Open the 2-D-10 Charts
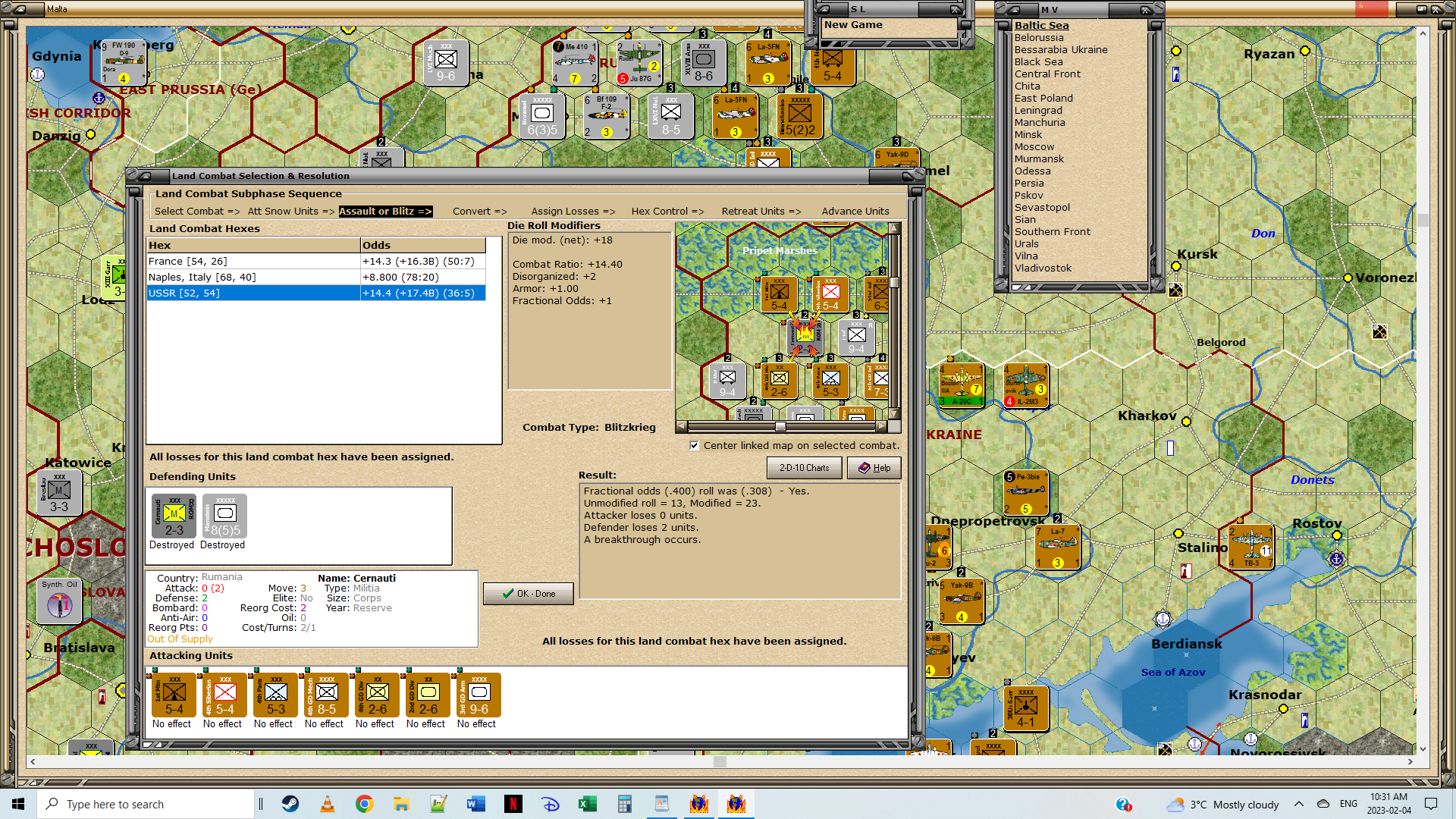This screenshot has width=1456, height=819. (805, 468)
